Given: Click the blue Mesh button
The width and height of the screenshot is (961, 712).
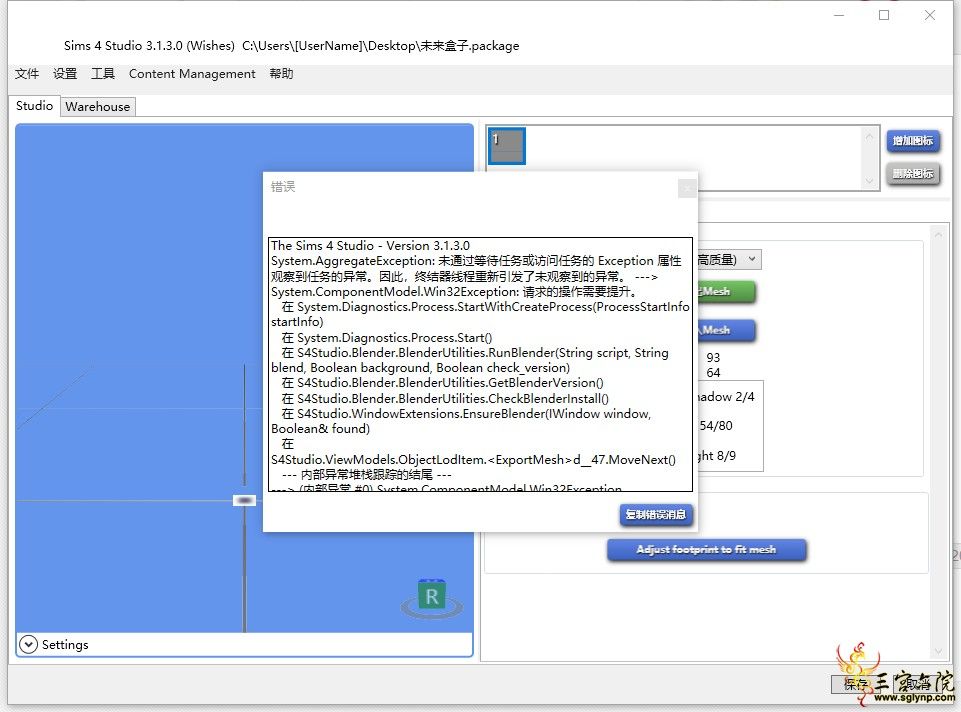Looking at the screenshot, I should click(726, 330).
